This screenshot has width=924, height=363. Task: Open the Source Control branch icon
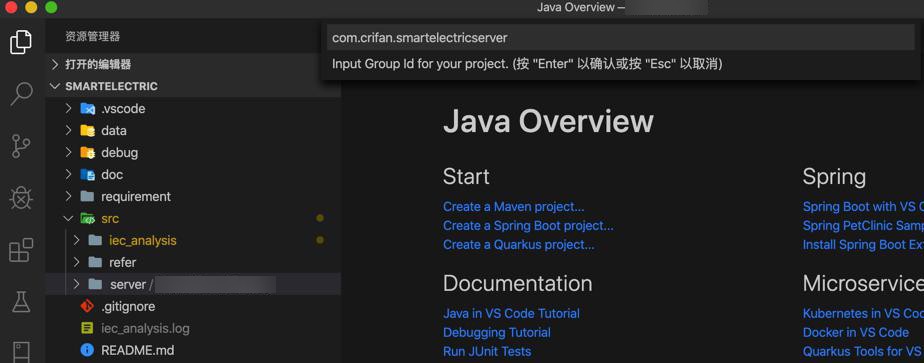pyautogui.click(x=21, y=146)
